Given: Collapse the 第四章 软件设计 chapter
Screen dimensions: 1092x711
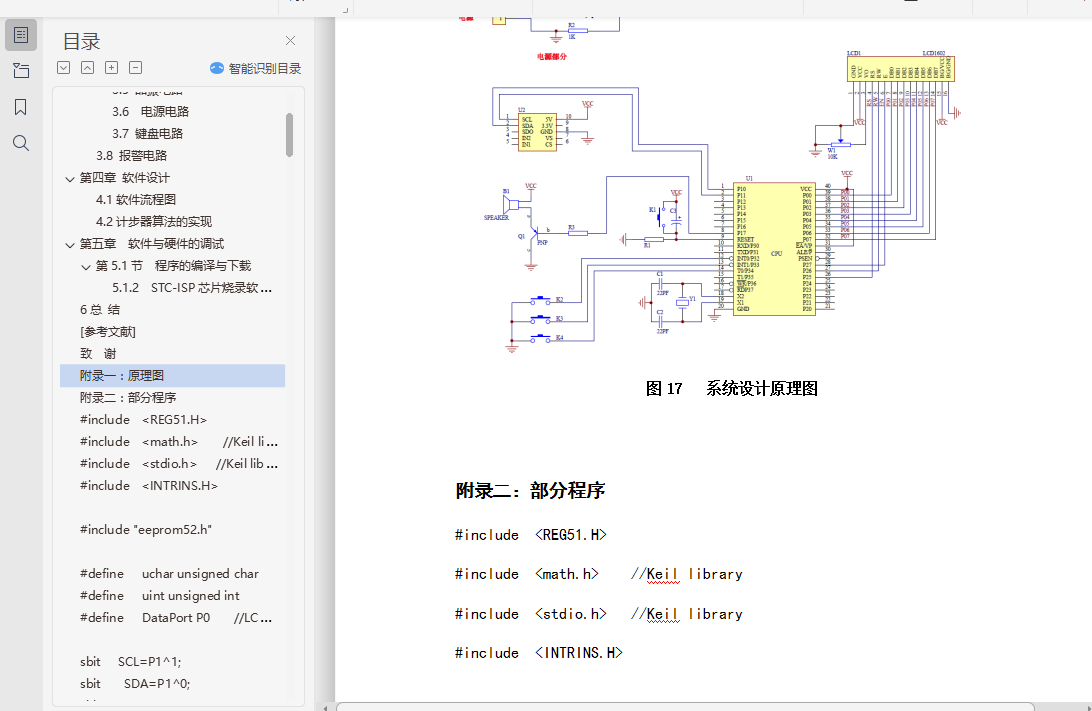Looking at the screenshot, I should click(70, 179).
